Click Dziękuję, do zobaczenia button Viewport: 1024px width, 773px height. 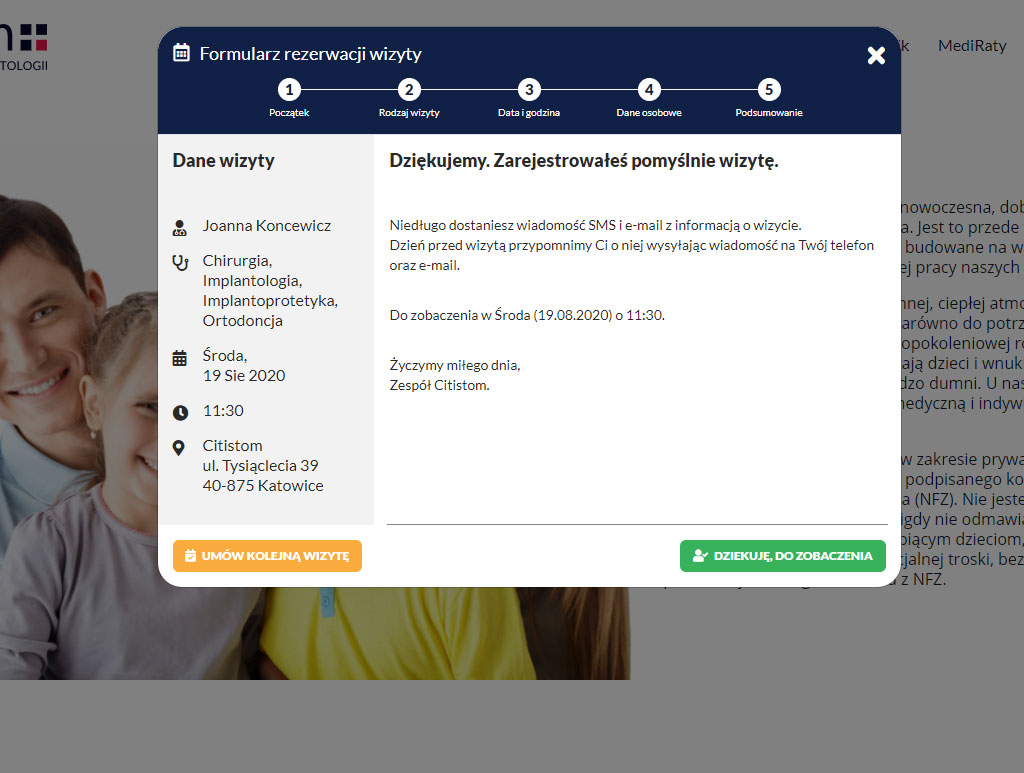tap(782, 556)
